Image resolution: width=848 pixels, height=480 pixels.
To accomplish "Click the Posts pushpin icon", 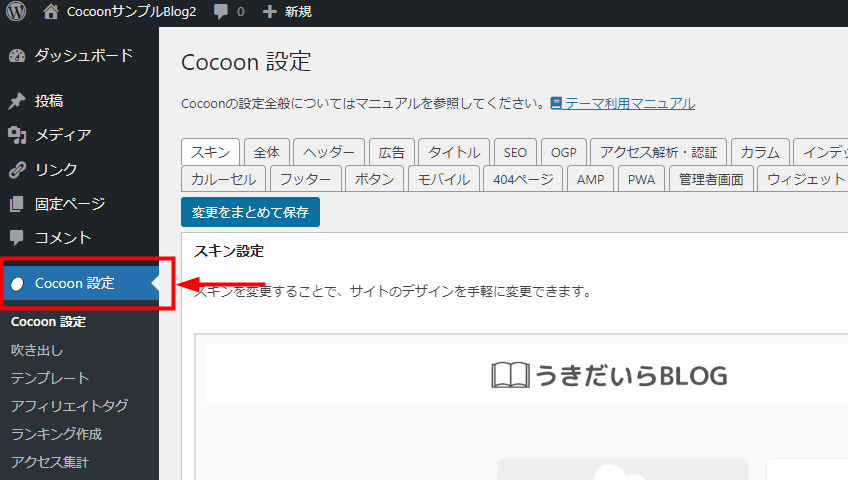I will point(17,101).
